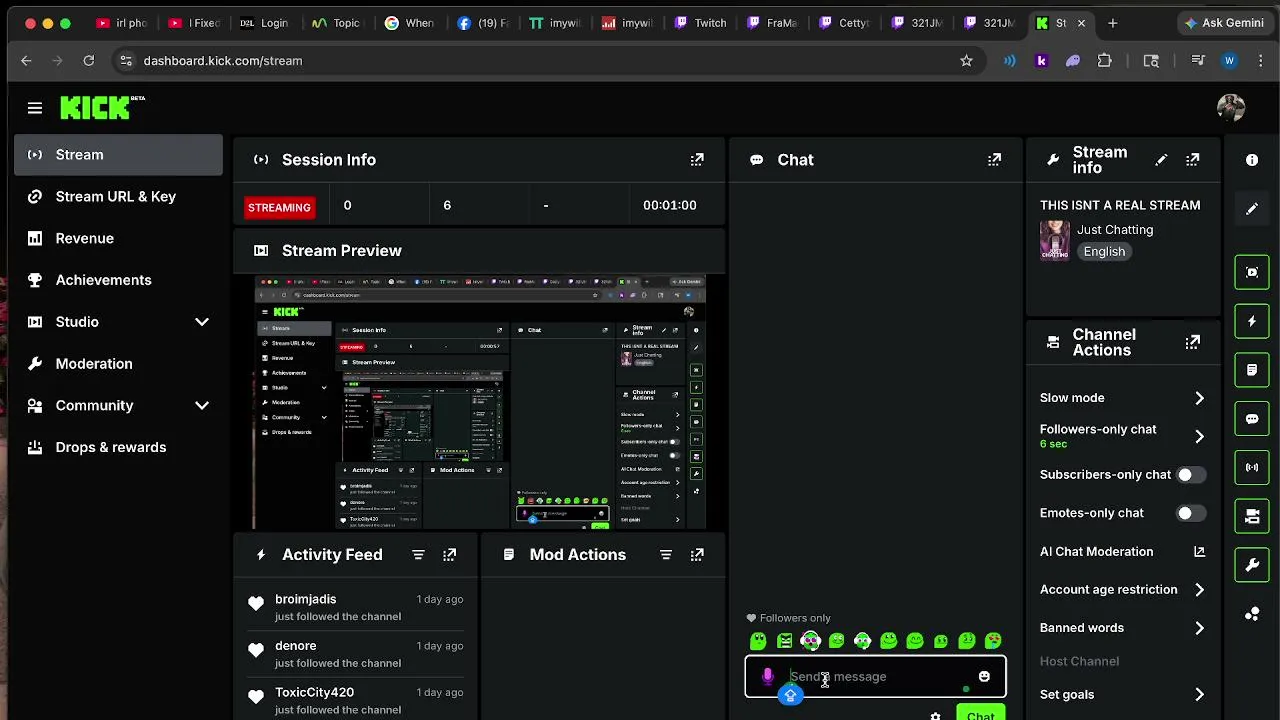Toggle Subscribers-only chat switch

(x=1190, y=475)
